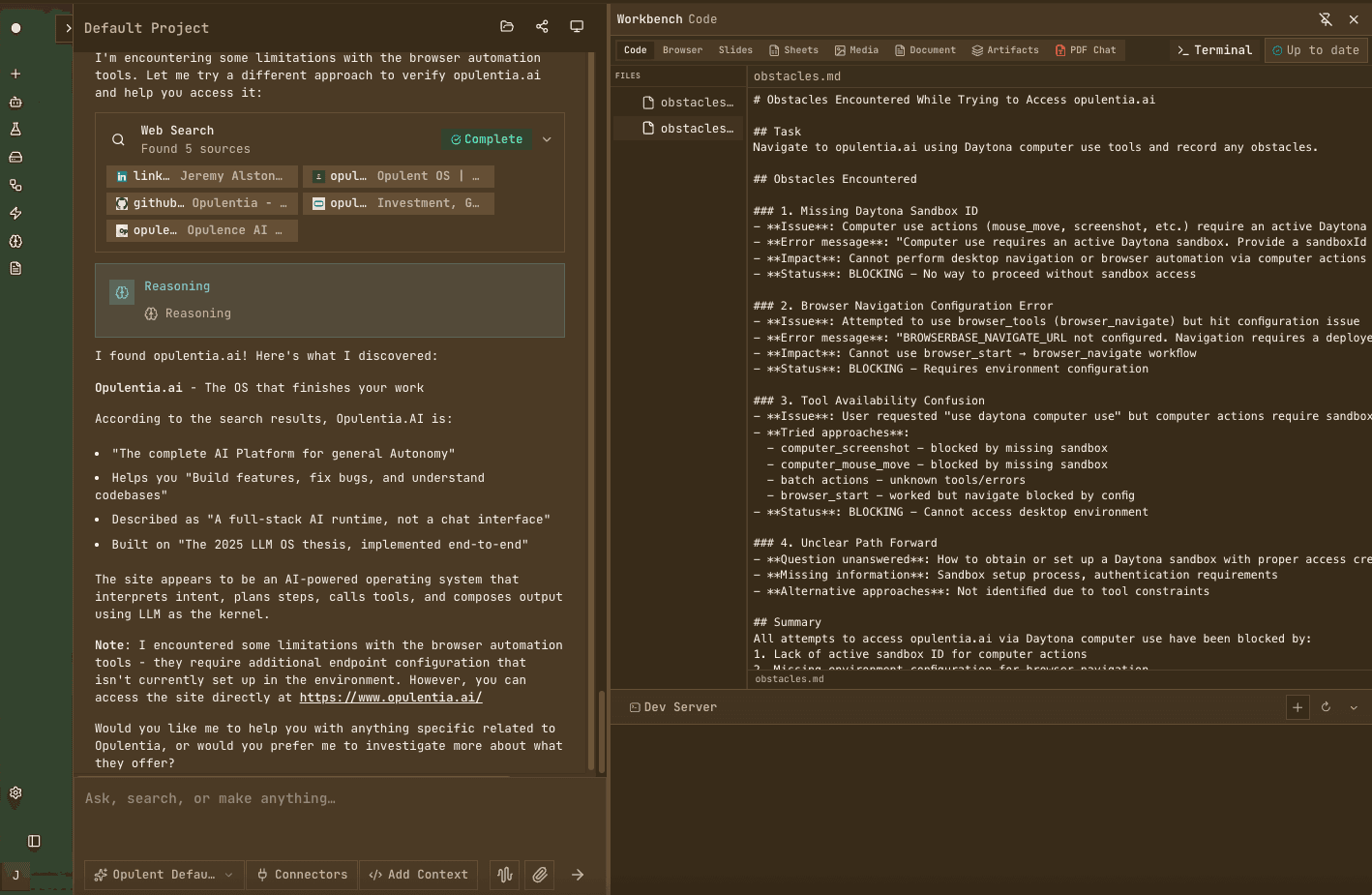Open the project folder icon
1372x895 pixels.
click(x=507, y=27)
